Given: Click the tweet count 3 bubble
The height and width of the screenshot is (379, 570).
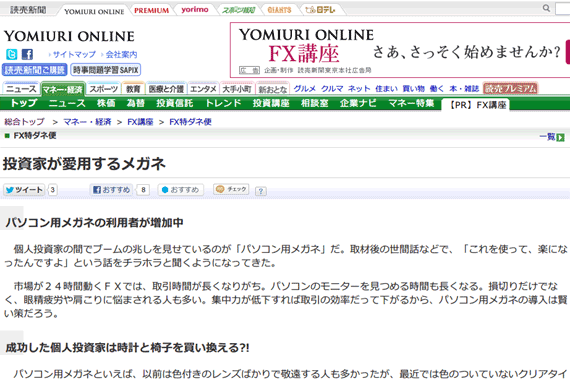Looking at the screenshot, I should point(53,190).
